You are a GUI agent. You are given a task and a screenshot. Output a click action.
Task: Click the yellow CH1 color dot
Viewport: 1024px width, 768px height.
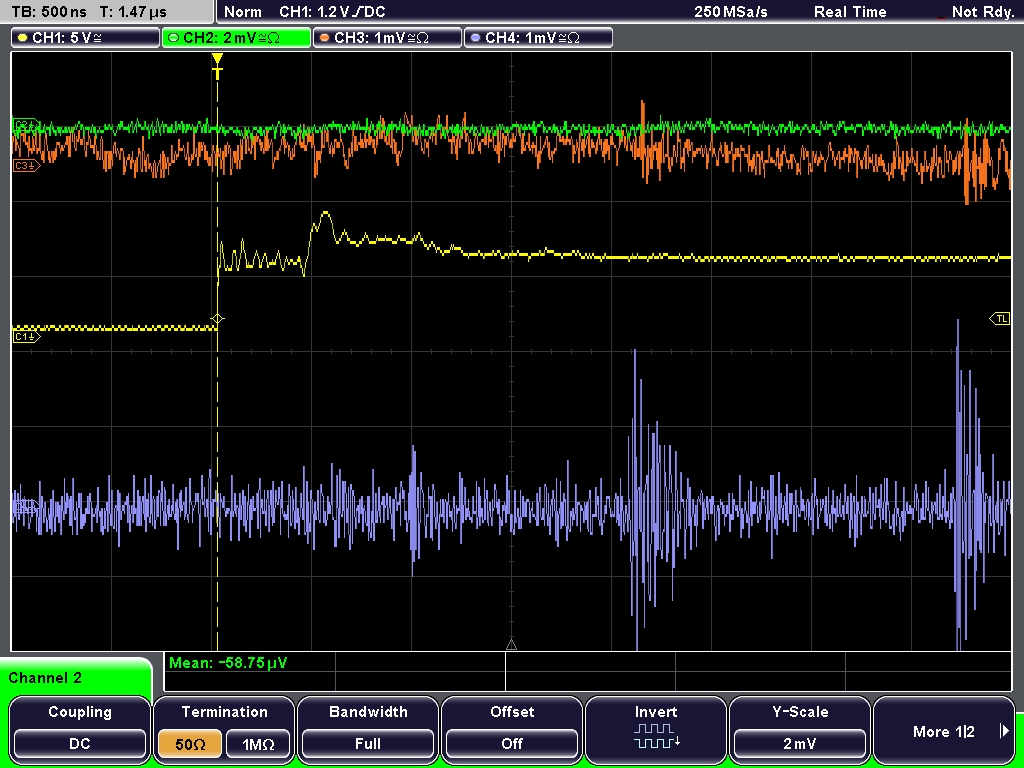coord(23,38)
